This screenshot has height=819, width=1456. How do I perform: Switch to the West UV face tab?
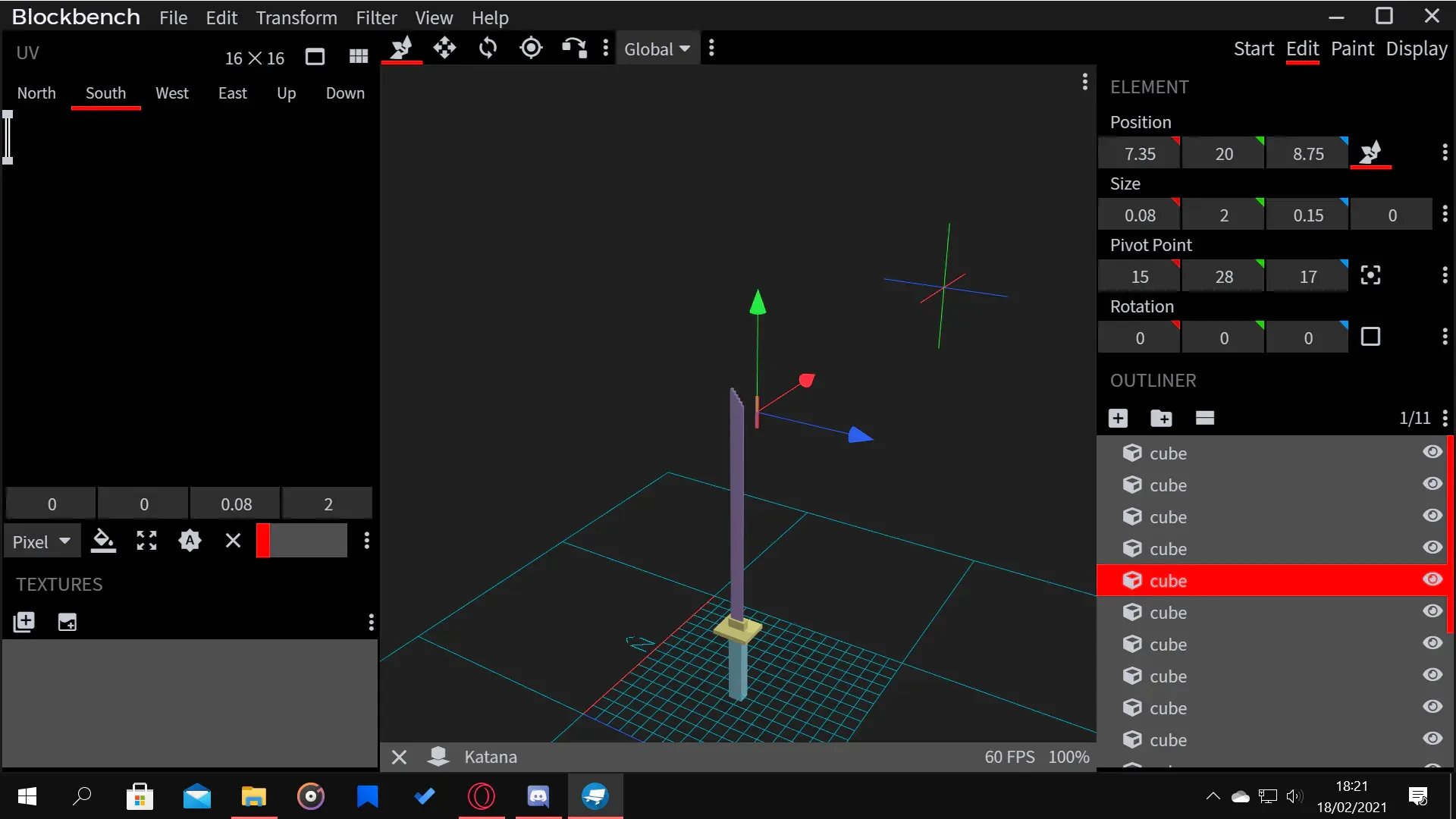[172, 93]
